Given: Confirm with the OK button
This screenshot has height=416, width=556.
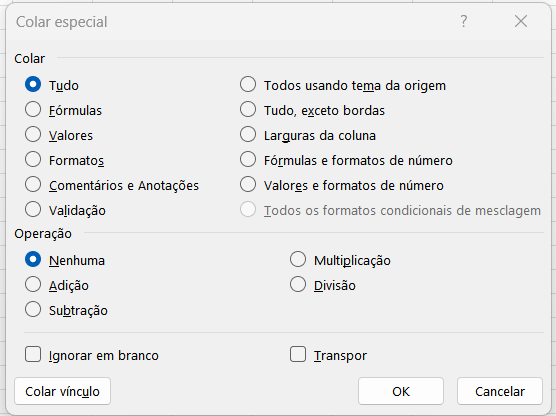Looking at the screenshot, I should pos(401,391).
